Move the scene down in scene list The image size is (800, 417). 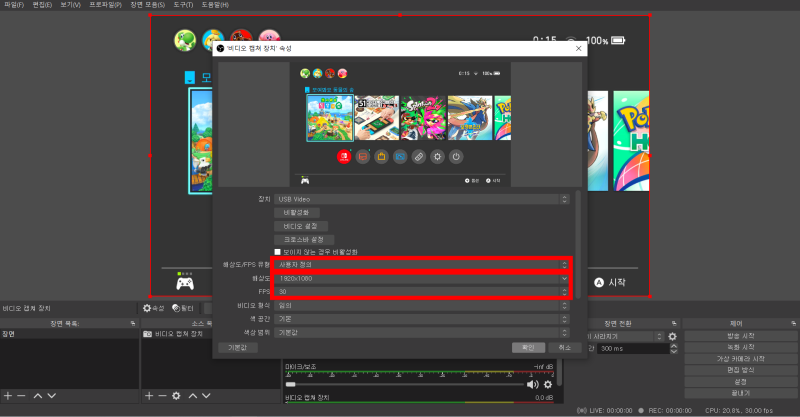pos(52,396)
